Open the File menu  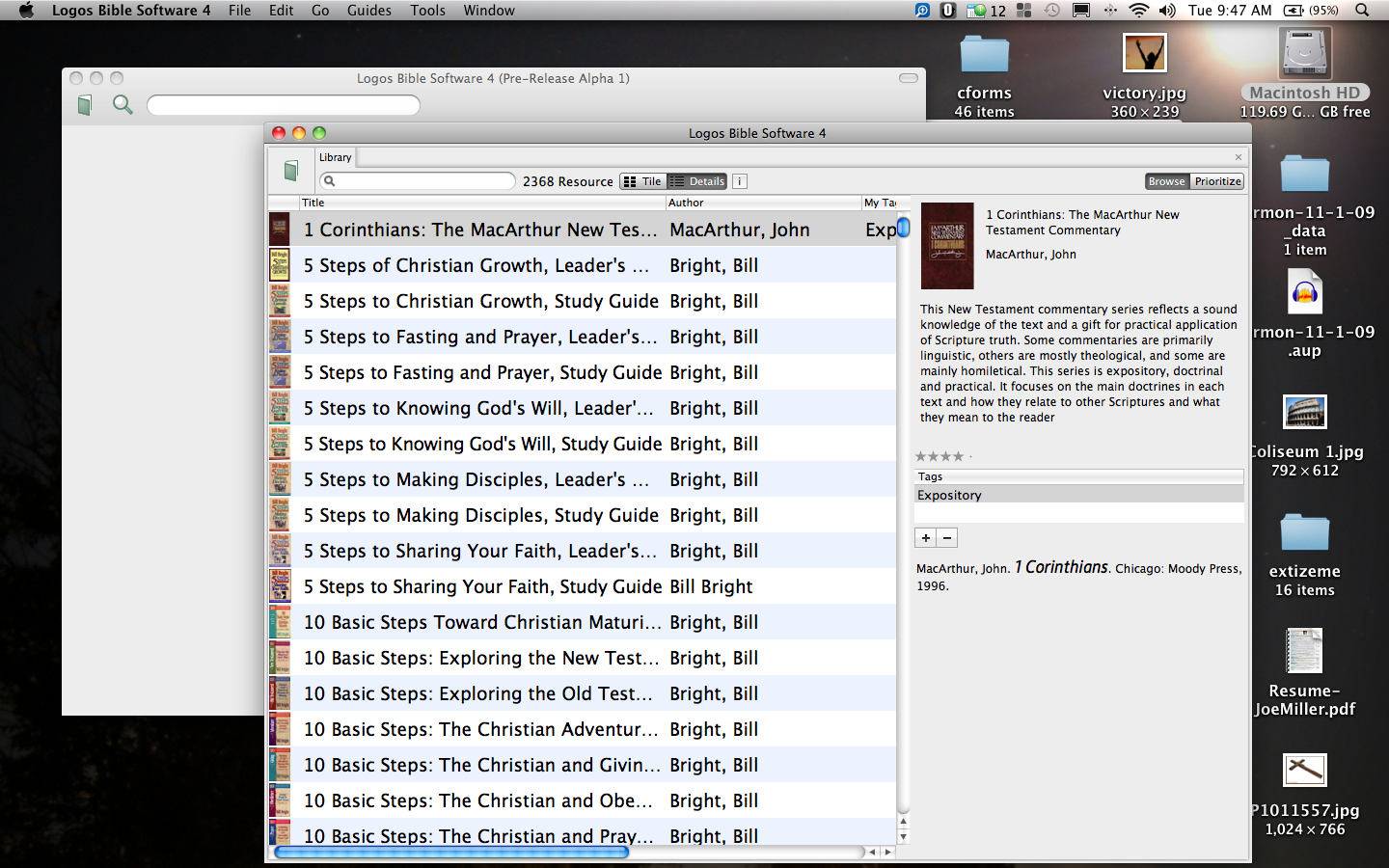pyautogui.click(x=239, y=11)
